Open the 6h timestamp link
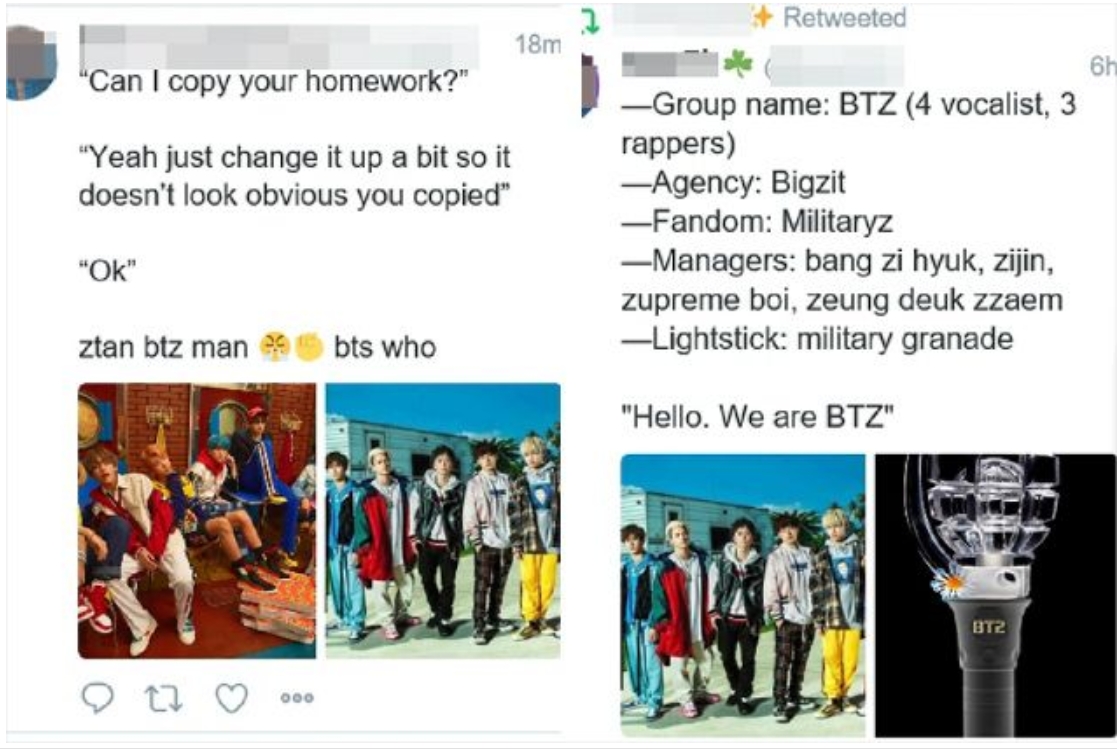Image resolution: width=1117 pixels, height=750 pixels. [x=1102, y=66]
